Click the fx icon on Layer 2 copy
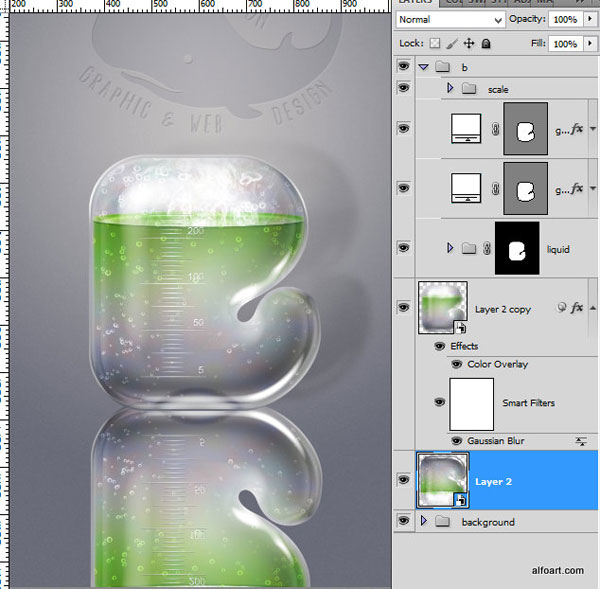 click(x=577, y=307)
